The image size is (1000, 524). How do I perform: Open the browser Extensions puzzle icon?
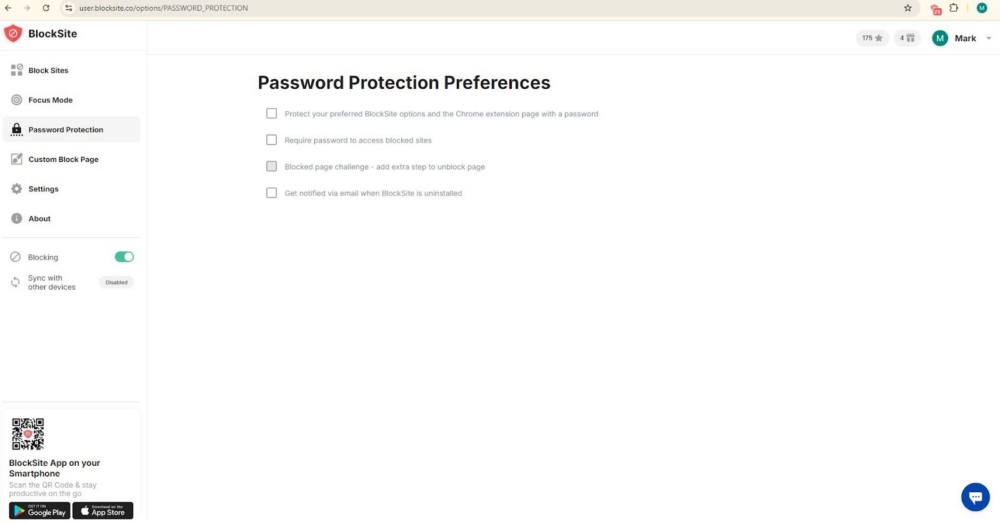pos(953,8)
